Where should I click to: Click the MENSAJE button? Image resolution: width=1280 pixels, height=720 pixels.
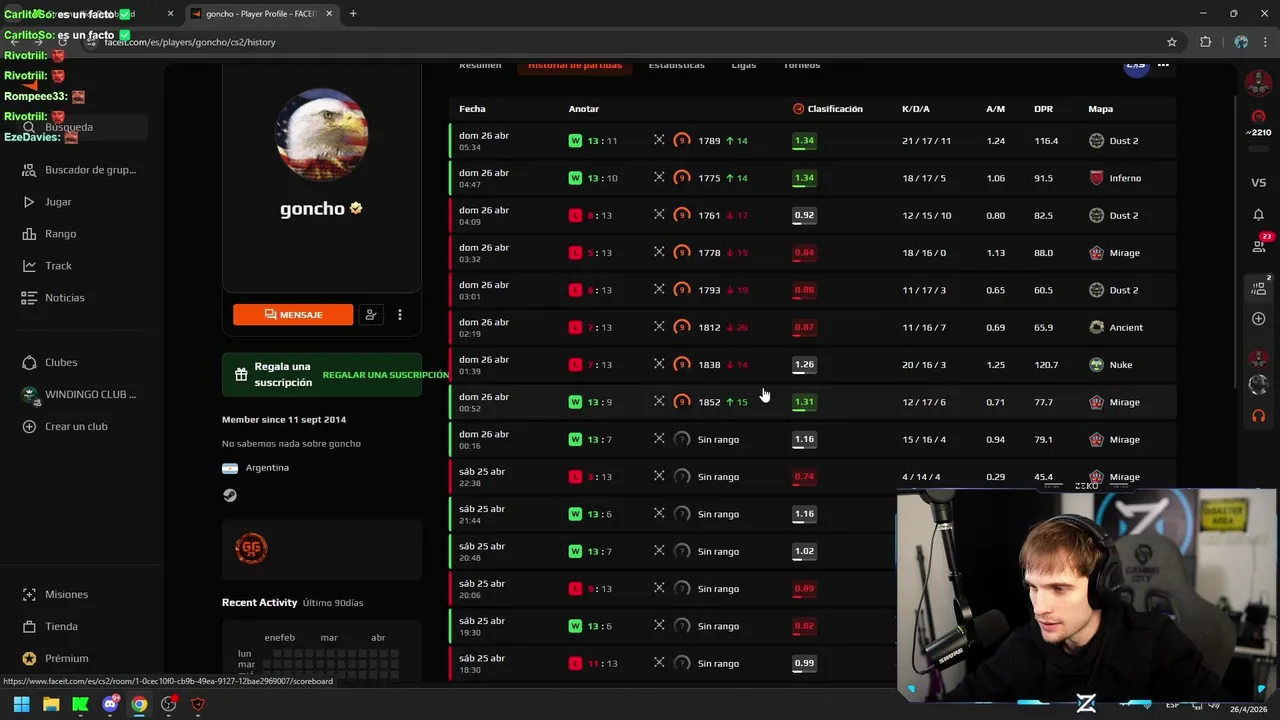(293, 314)
